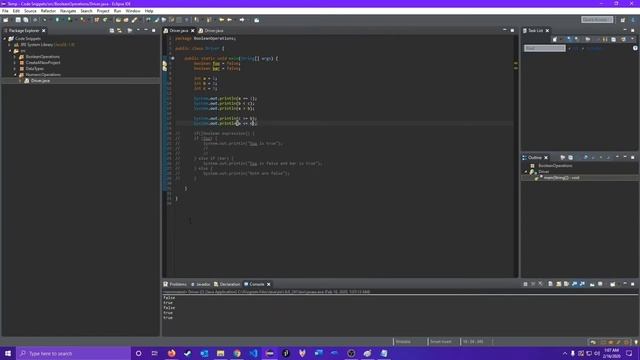Open Visual Studio Code from the taskbar
Image resolution: width=640 pixels, height=360 pixels.
[x=253, y=353]
